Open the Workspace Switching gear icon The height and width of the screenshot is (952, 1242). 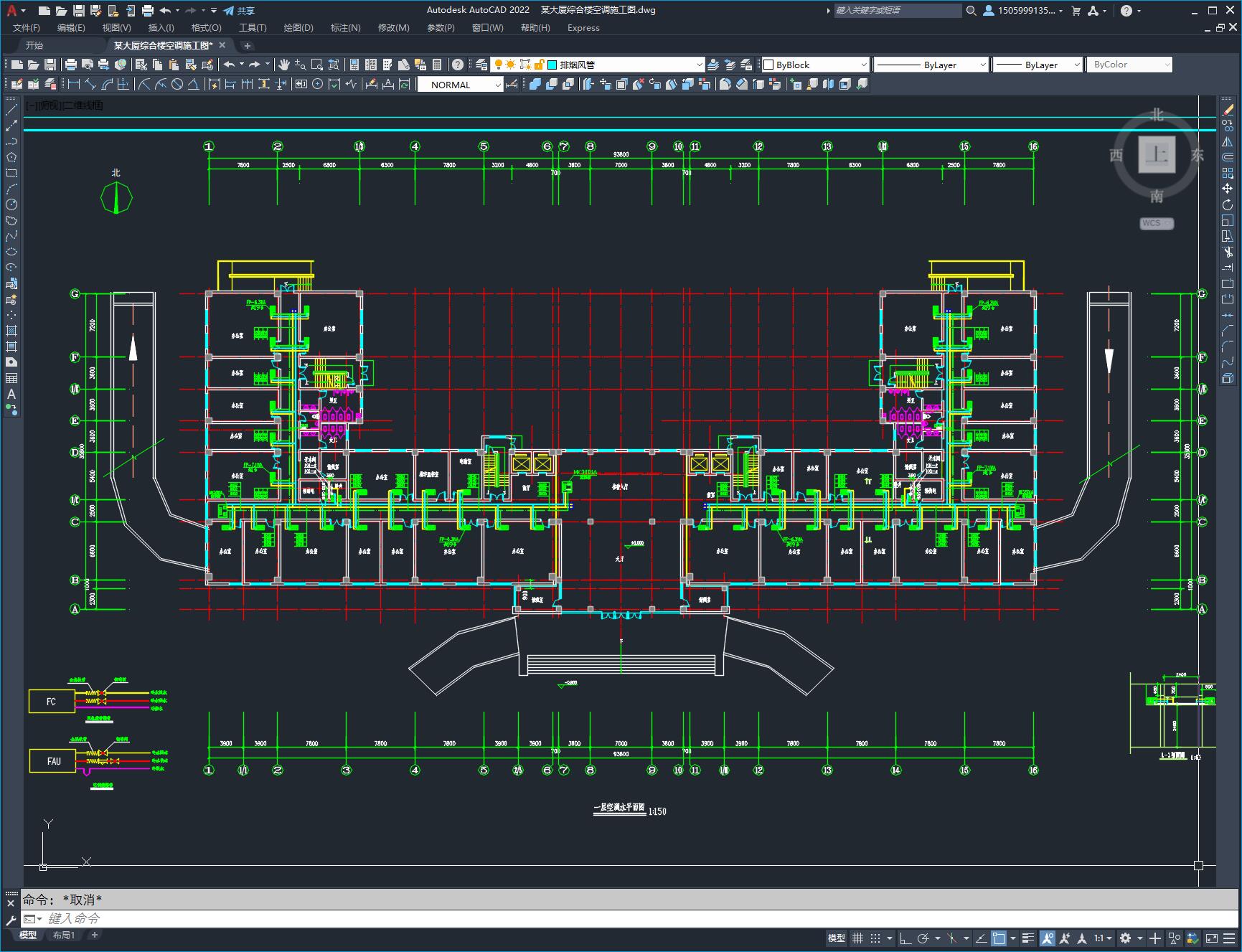click(1125, 938)
